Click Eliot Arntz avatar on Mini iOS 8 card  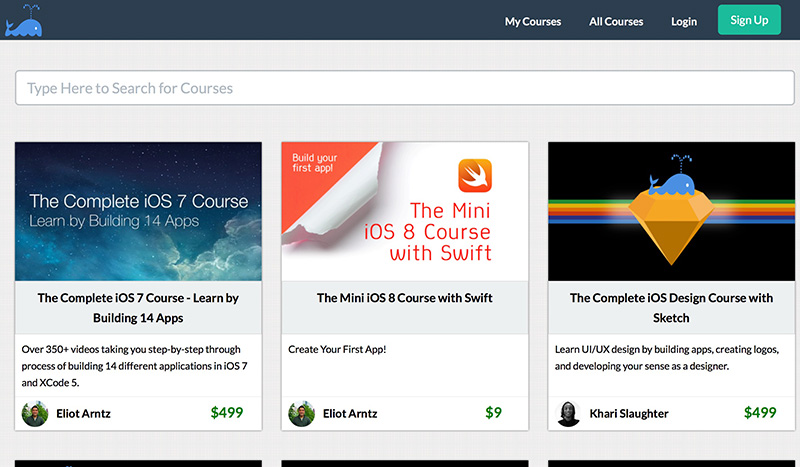302,413
